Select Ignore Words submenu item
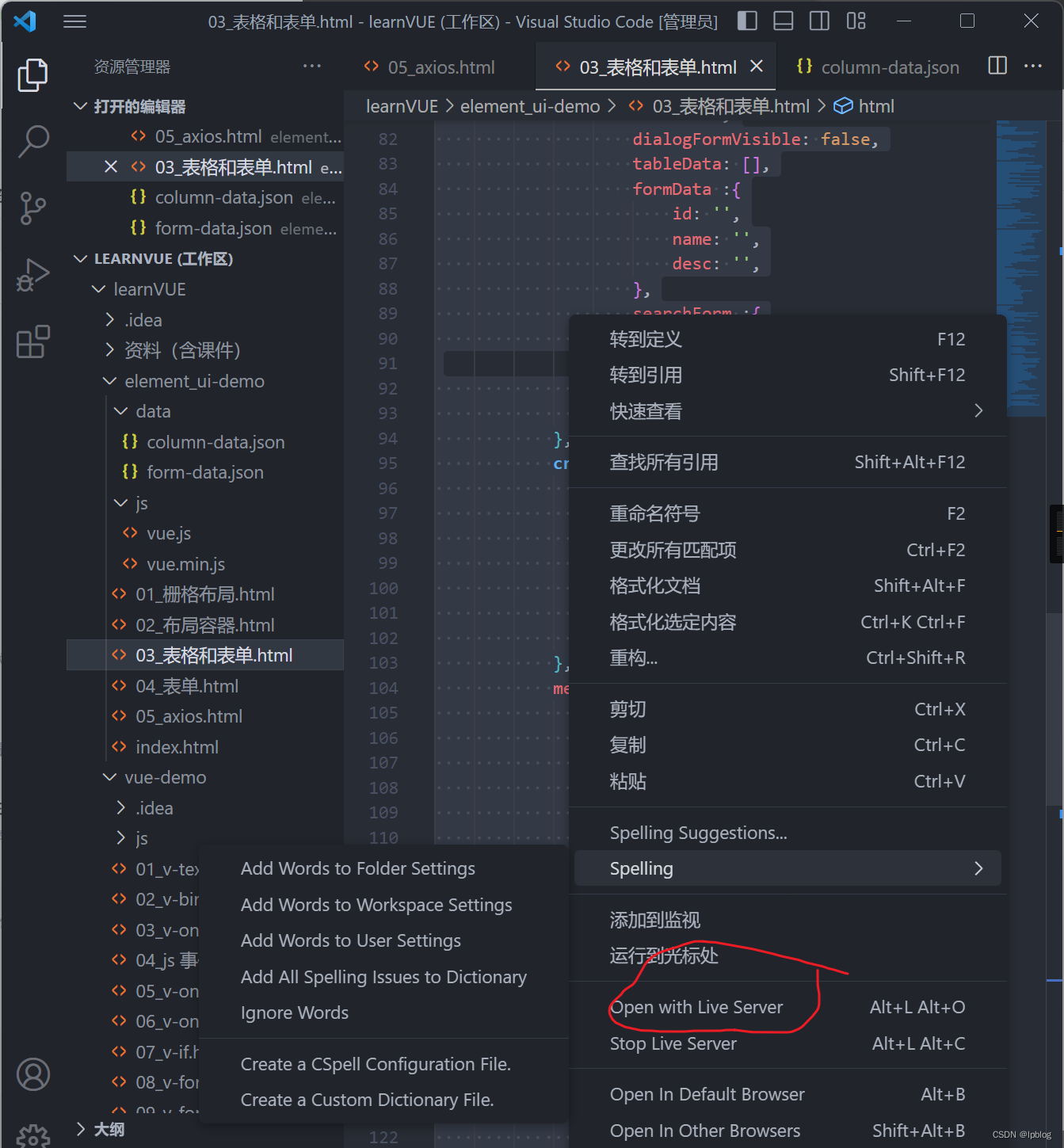The image size is (1064, 1148). tap(384, 1013)
